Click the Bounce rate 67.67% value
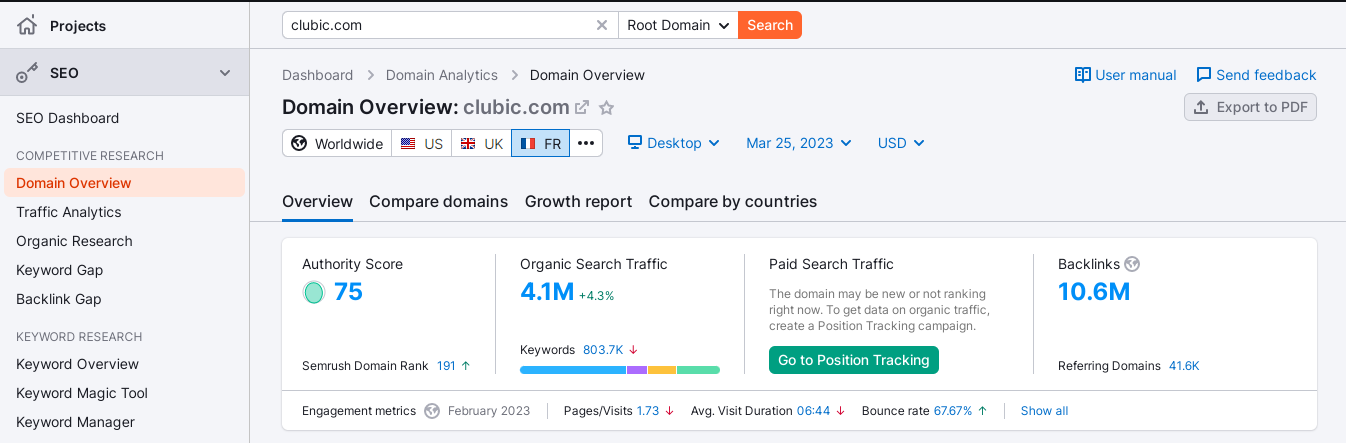 coord(953,411)
